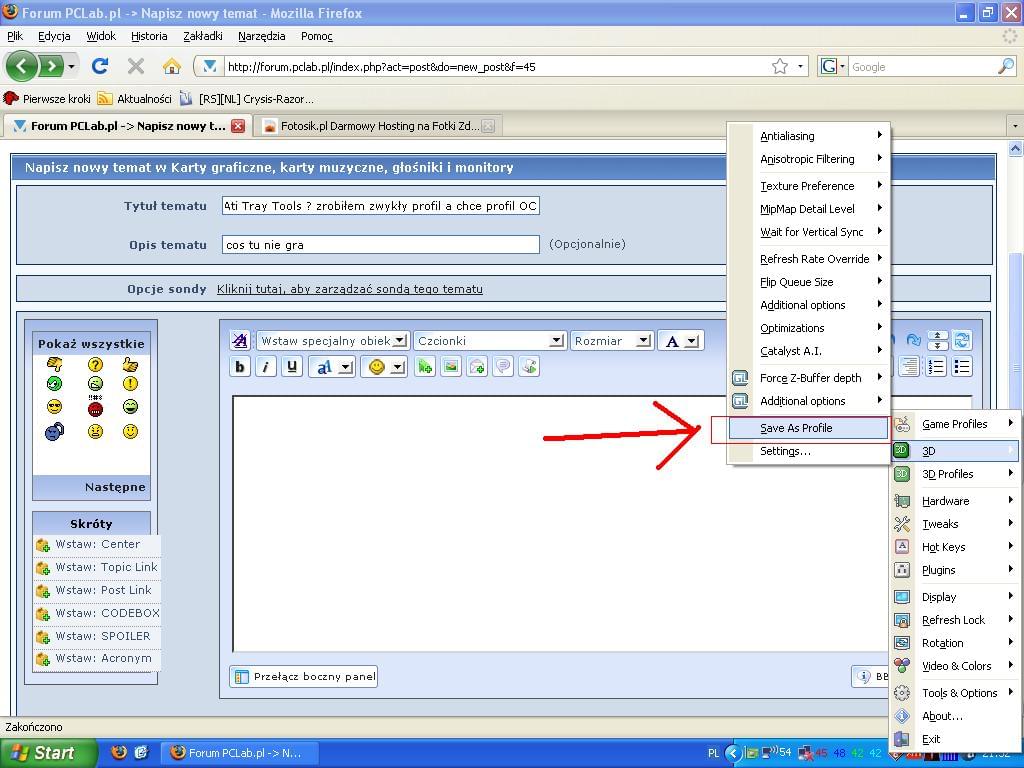Open the Czcionki font dropdown

[490, 341]
